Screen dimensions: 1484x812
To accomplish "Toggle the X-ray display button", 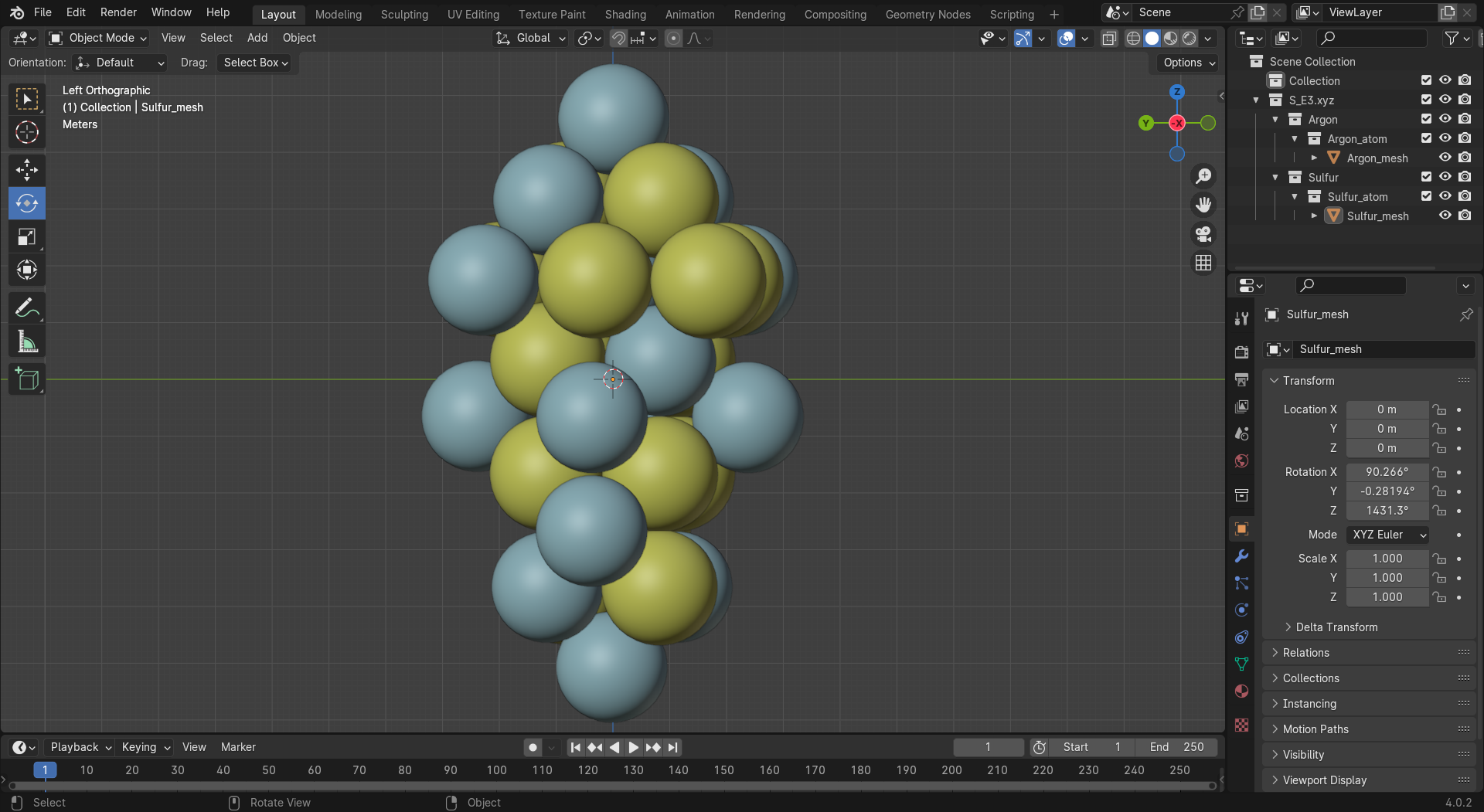I will [1109, 39].
